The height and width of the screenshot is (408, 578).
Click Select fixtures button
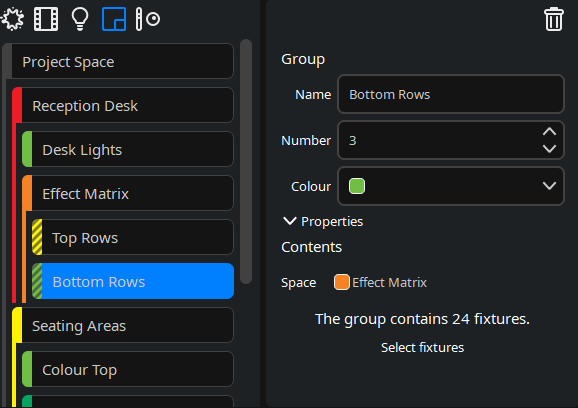tap(422, 348)
